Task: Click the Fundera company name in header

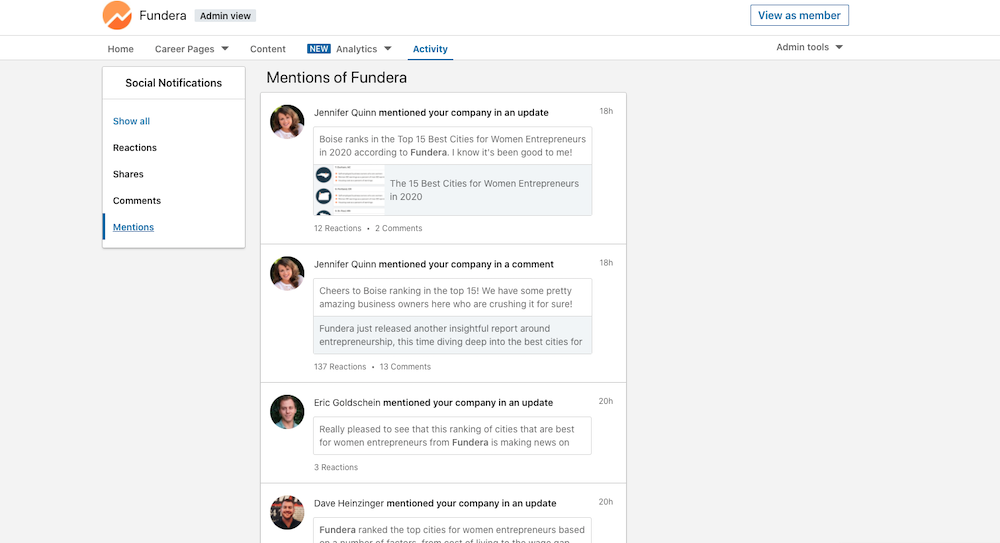Action: [163, 15]
